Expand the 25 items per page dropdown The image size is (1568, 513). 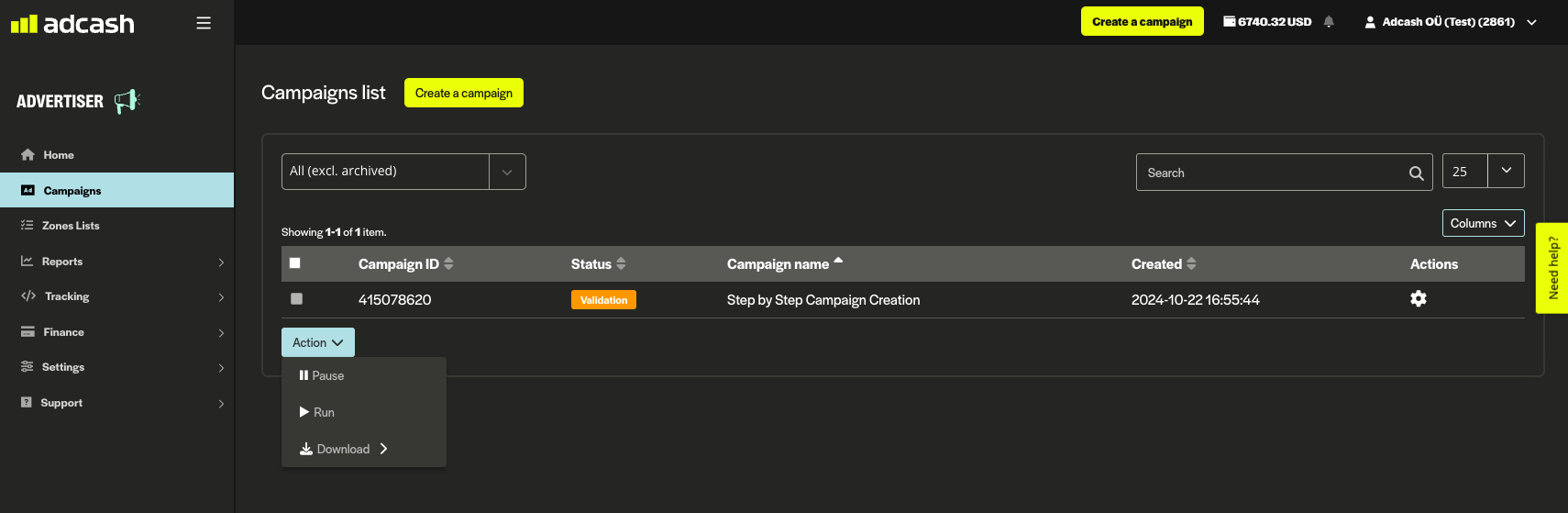[1505, 172]
